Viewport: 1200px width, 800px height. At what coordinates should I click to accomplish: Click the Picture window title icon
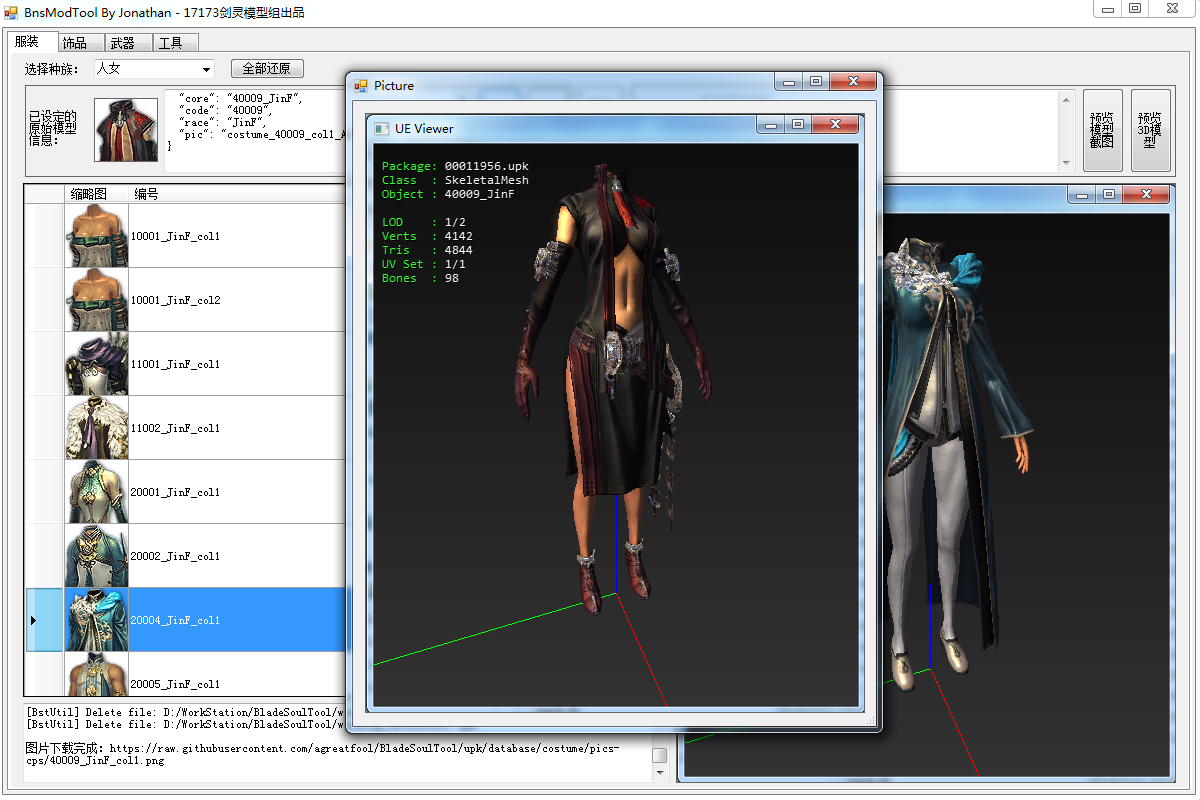click(x=361, y=85)
